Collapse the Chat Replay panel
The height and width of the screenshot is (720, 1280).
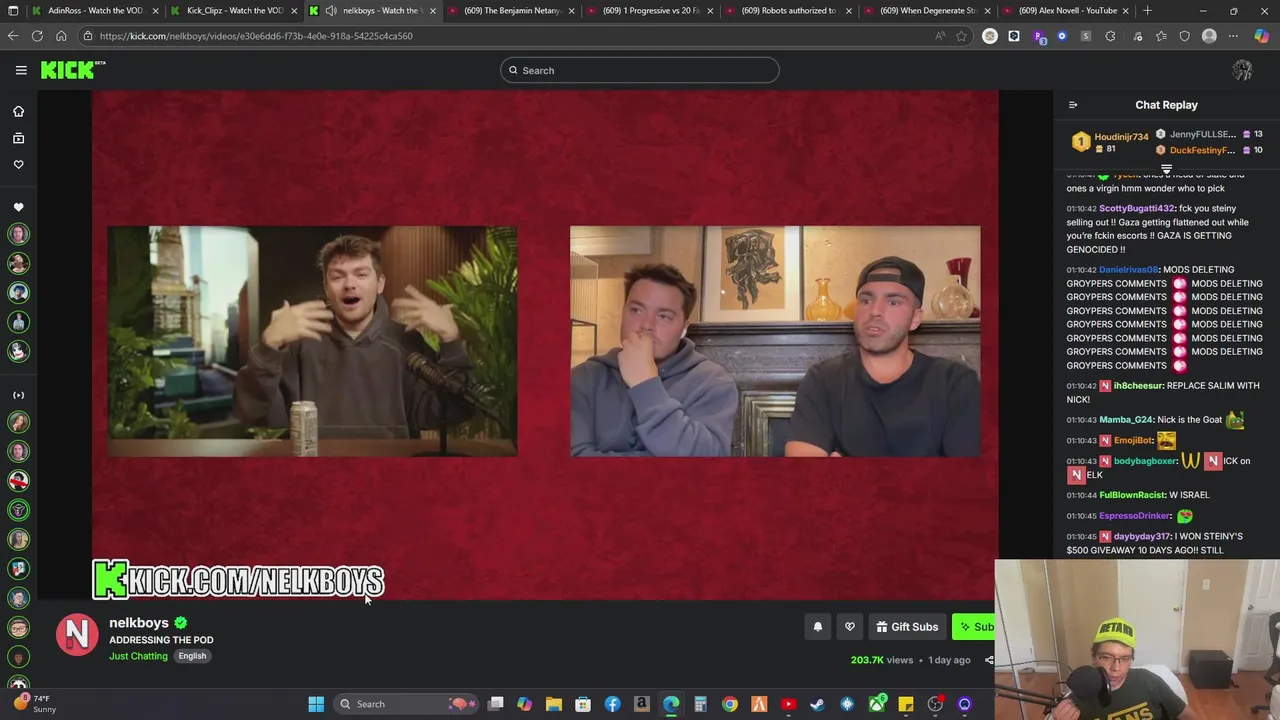[x=1073, y=105]
